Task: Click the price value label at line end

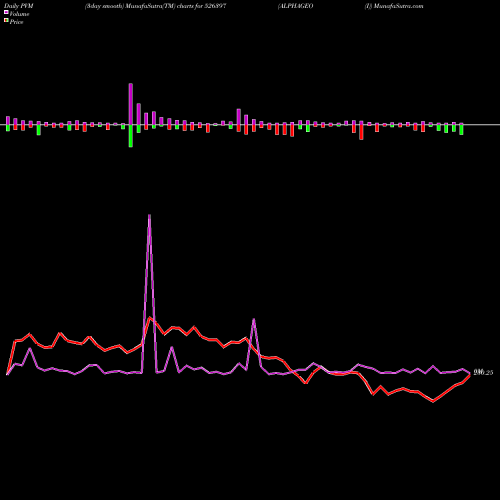Action: [483, 373]
